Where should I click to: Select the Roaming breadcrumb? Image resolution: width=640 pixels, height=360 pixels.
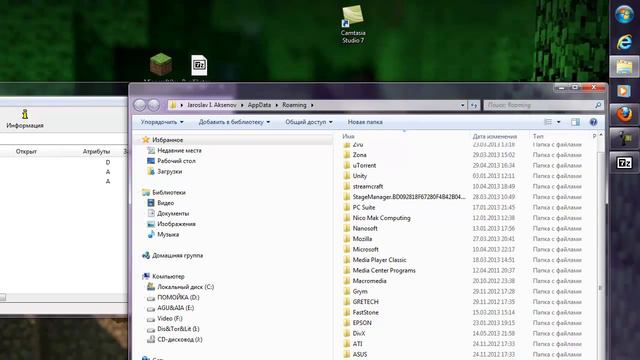click(x=294, y=105)
